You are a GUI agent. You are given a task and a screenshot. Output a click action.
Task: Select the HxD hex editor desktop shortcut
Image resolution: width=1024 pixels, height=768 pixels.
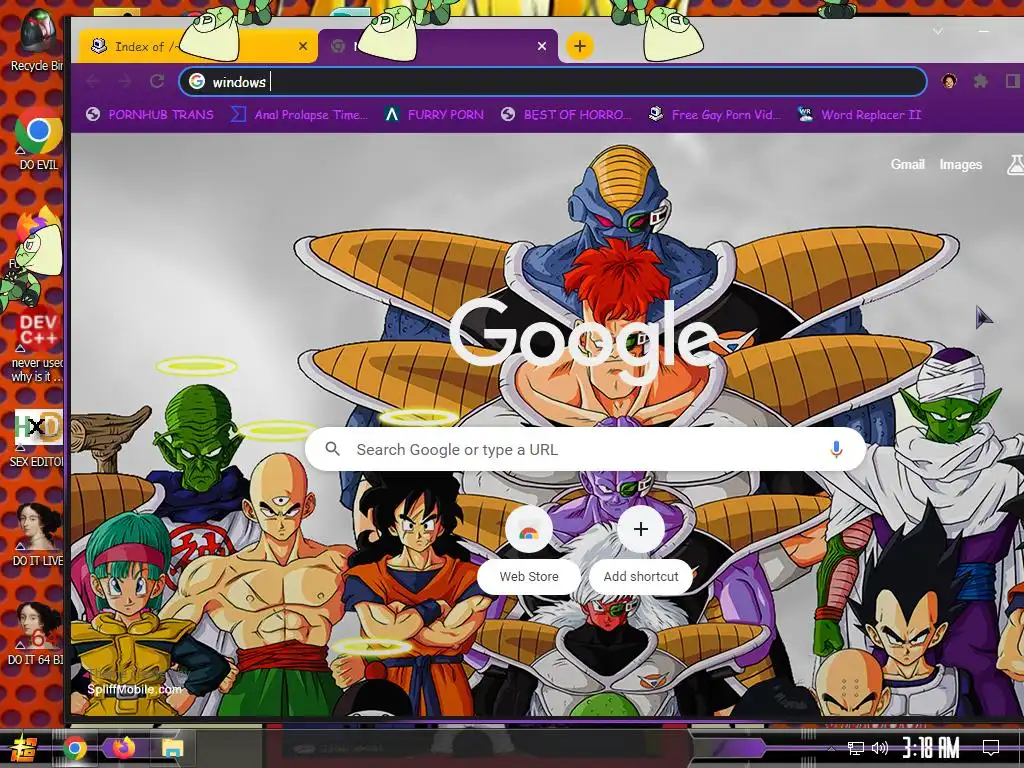click(x=38, y=439)
